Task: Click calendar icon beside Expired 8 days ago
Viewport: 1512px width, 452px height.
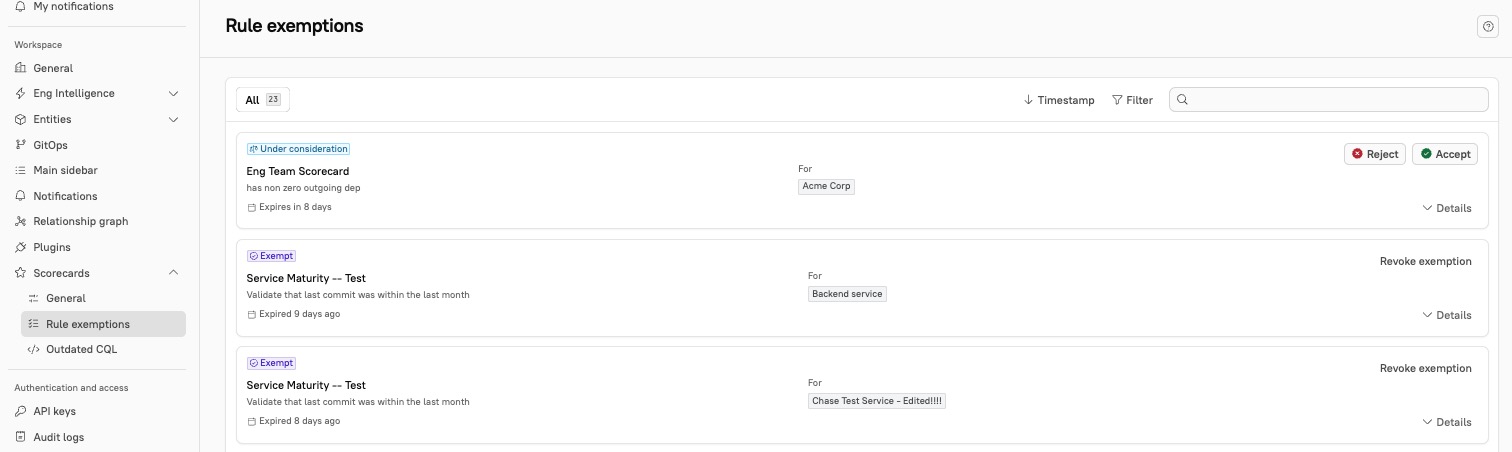Action: point(251,421)
